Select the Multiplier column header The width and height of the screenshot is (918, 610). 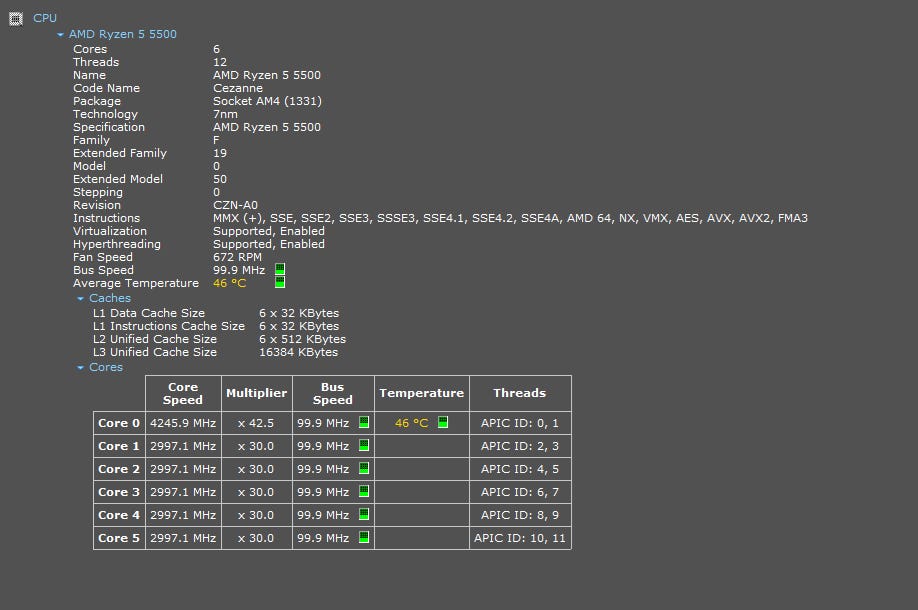pos(256,393)
